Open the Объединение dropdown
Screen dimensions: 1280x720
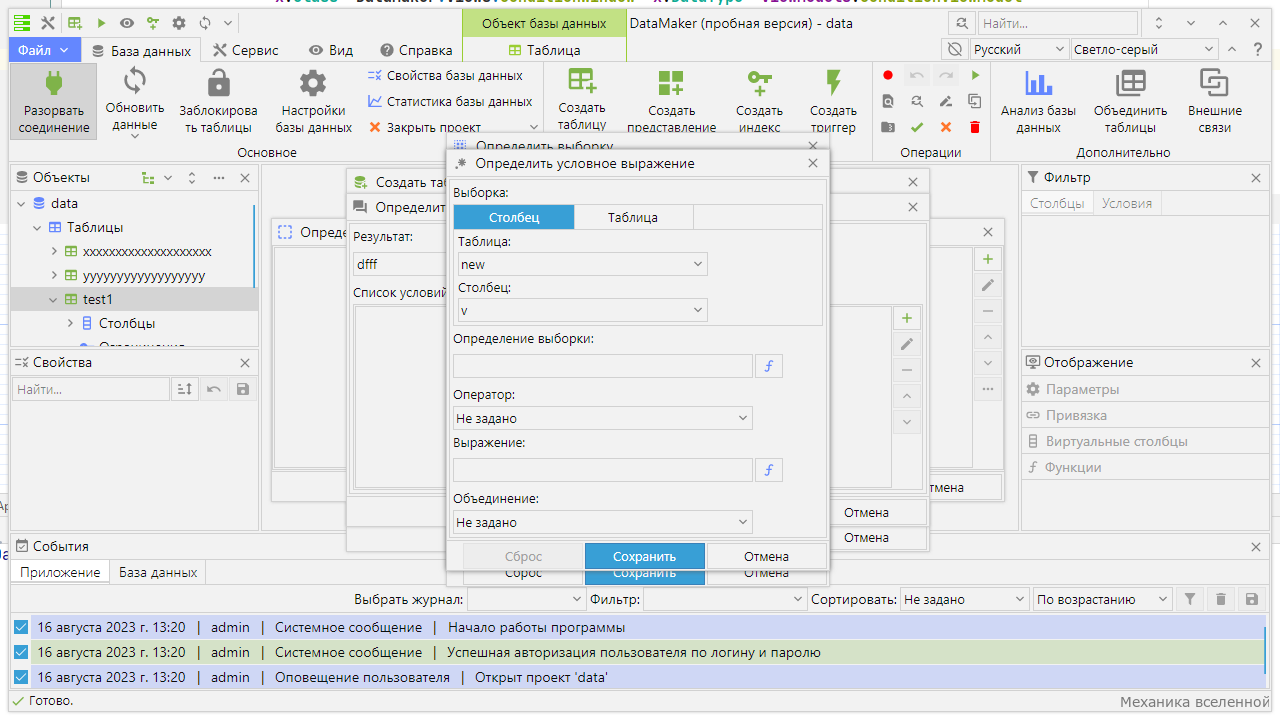tap(603, 522)
